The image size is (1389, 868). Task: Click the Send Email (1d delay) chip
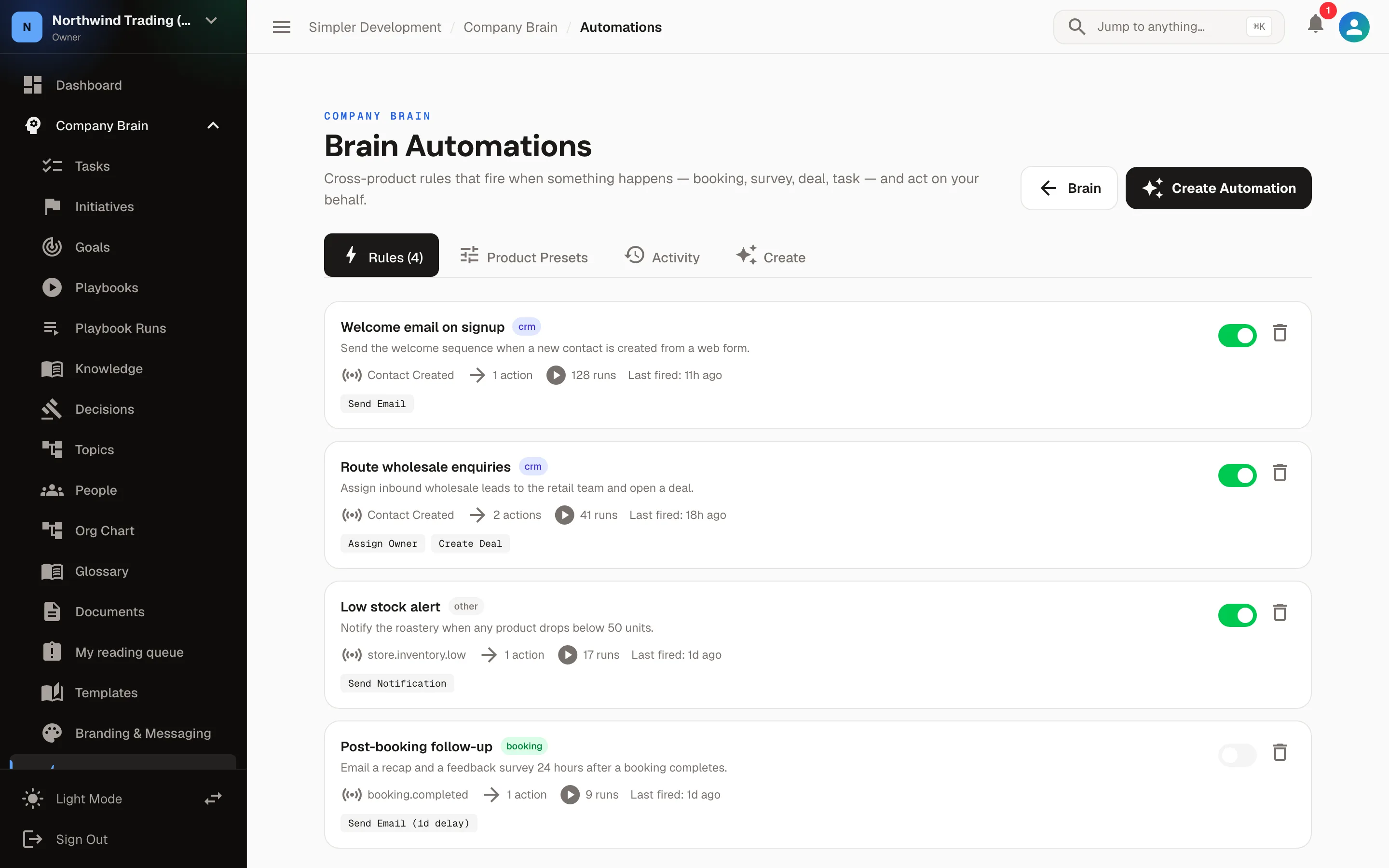pyautogui.click(x=408, y=823)
